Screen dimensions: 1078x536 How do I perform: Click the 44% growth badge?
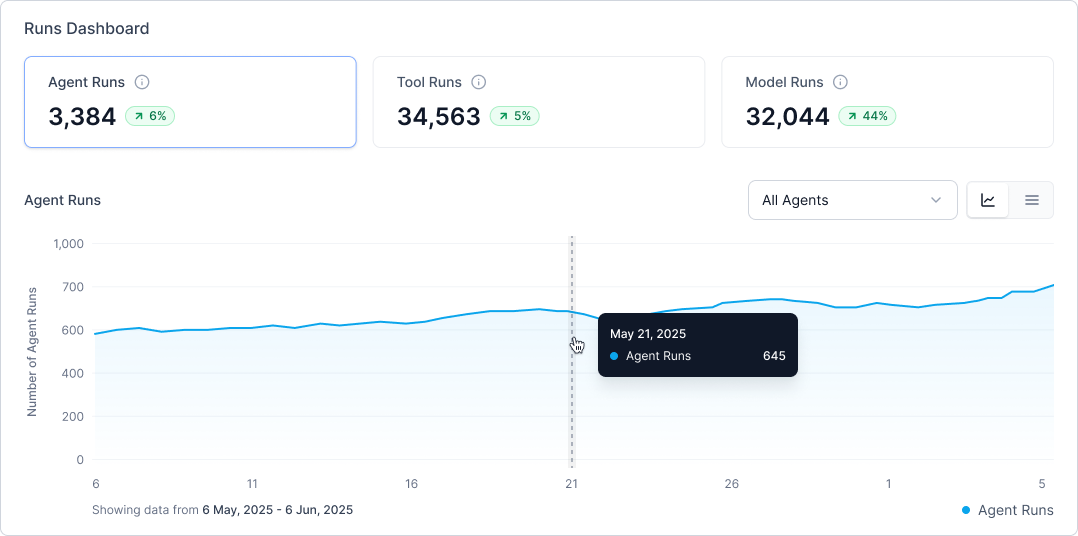[867, 116]
